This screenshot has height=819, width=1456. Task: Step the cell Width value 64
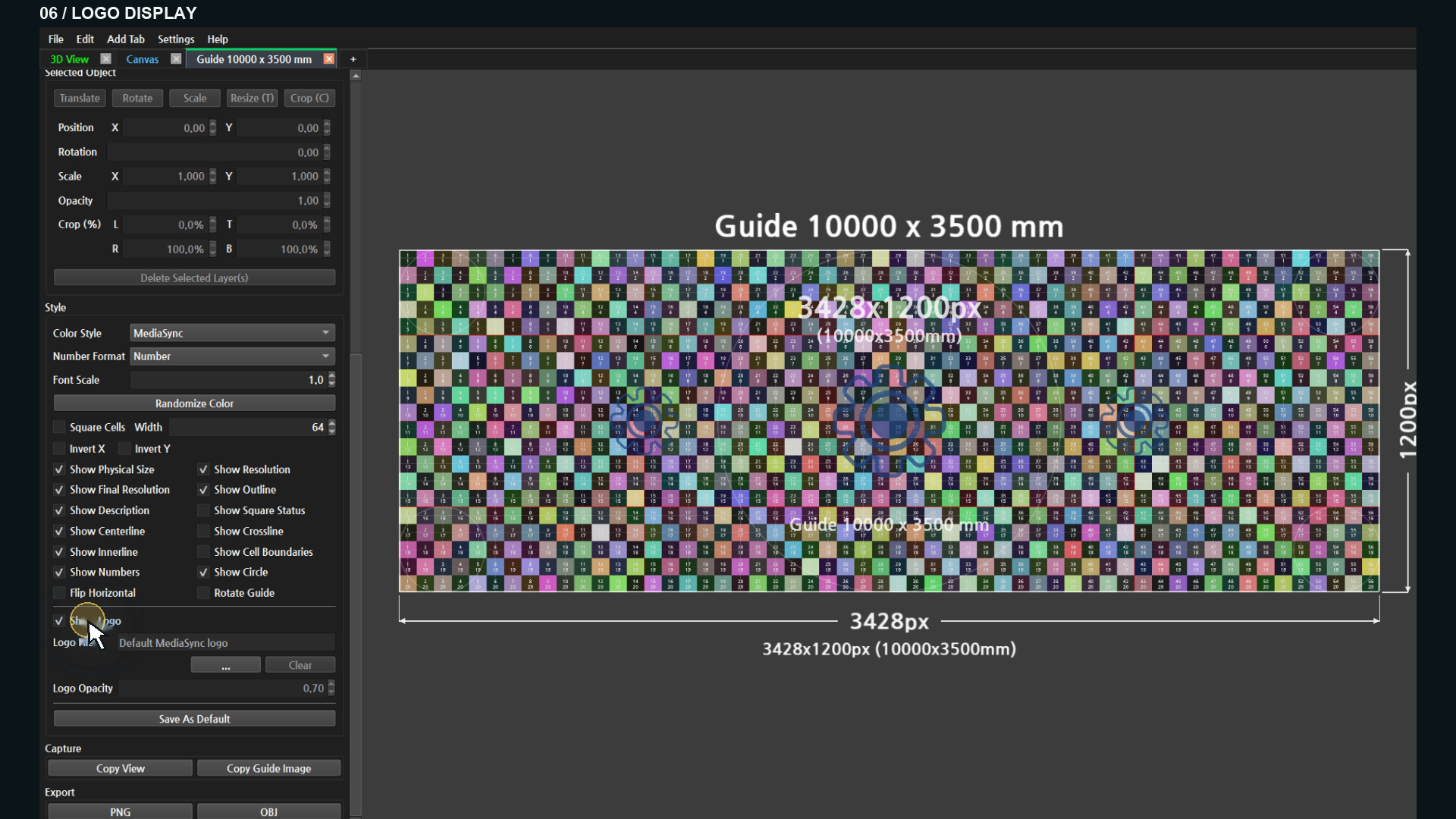coord(332,428)
